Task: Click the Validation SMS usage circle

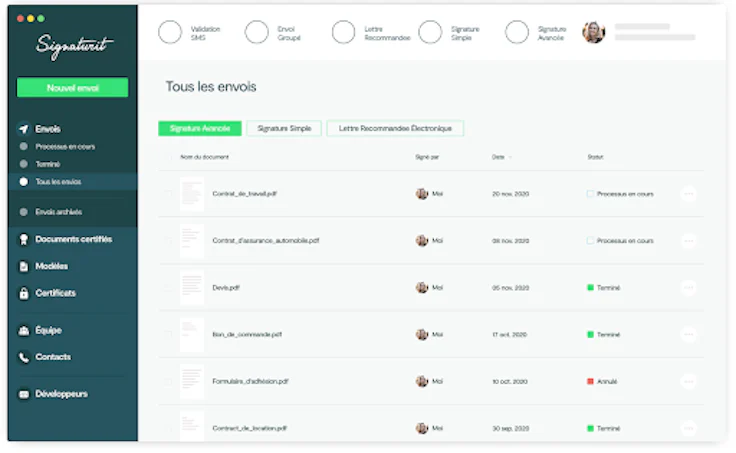Action: [x=170, y=32]
